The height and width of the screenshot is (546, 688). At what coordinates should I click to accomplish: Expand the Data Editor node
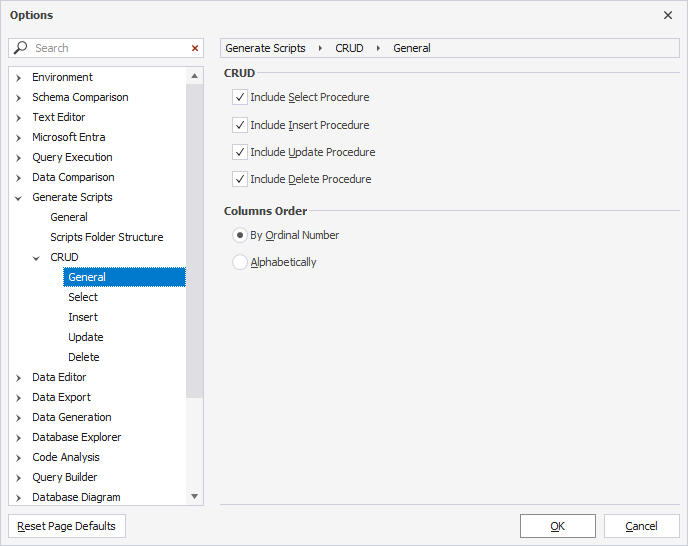point(18,378)
